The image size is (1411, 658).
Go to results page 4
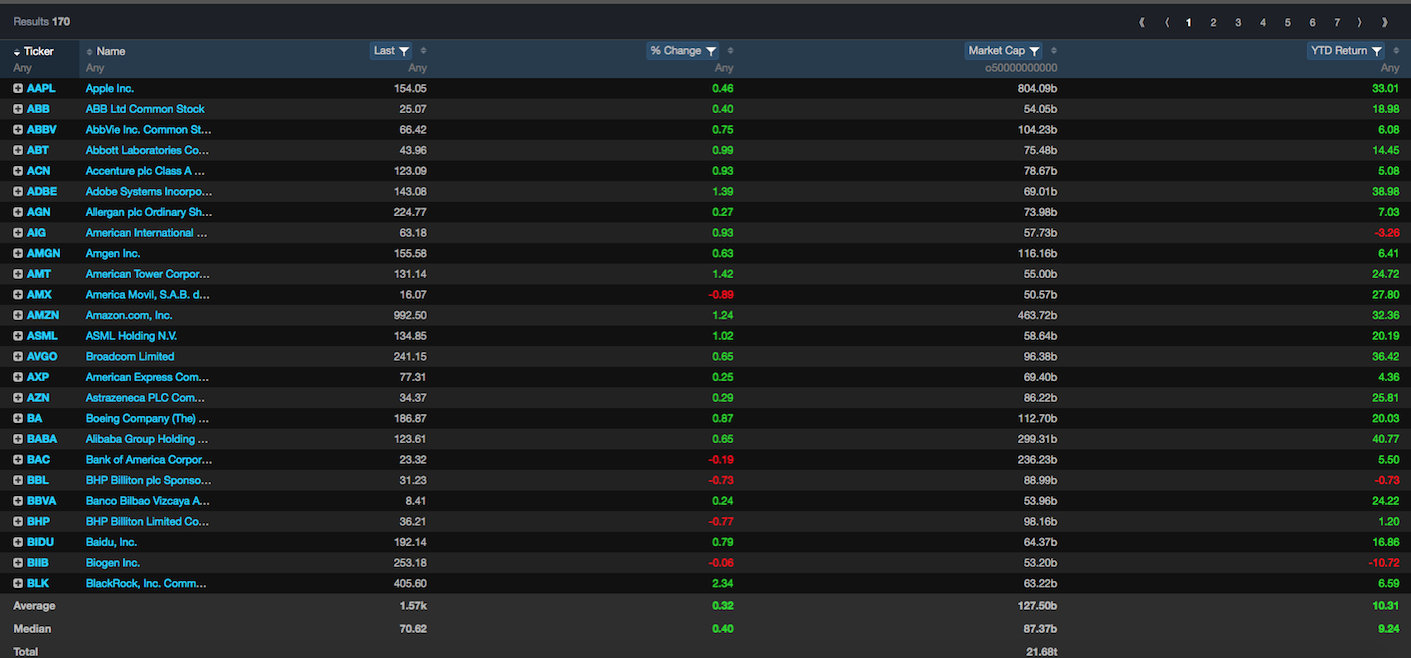click(x=1263, y=22)
